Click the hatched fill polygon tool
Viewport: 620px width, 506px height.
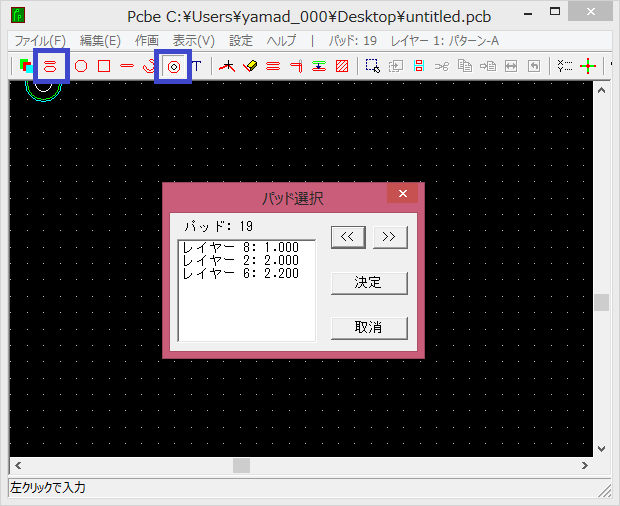(342, 66)
